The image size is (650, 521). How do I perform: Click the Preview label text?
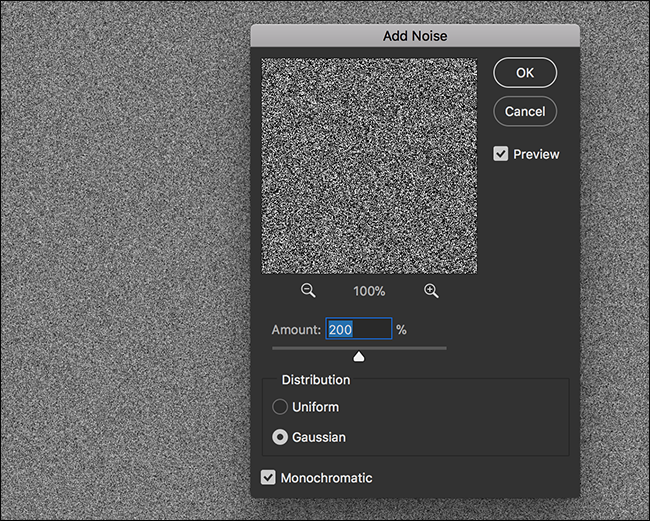click(x=536, y=154)
